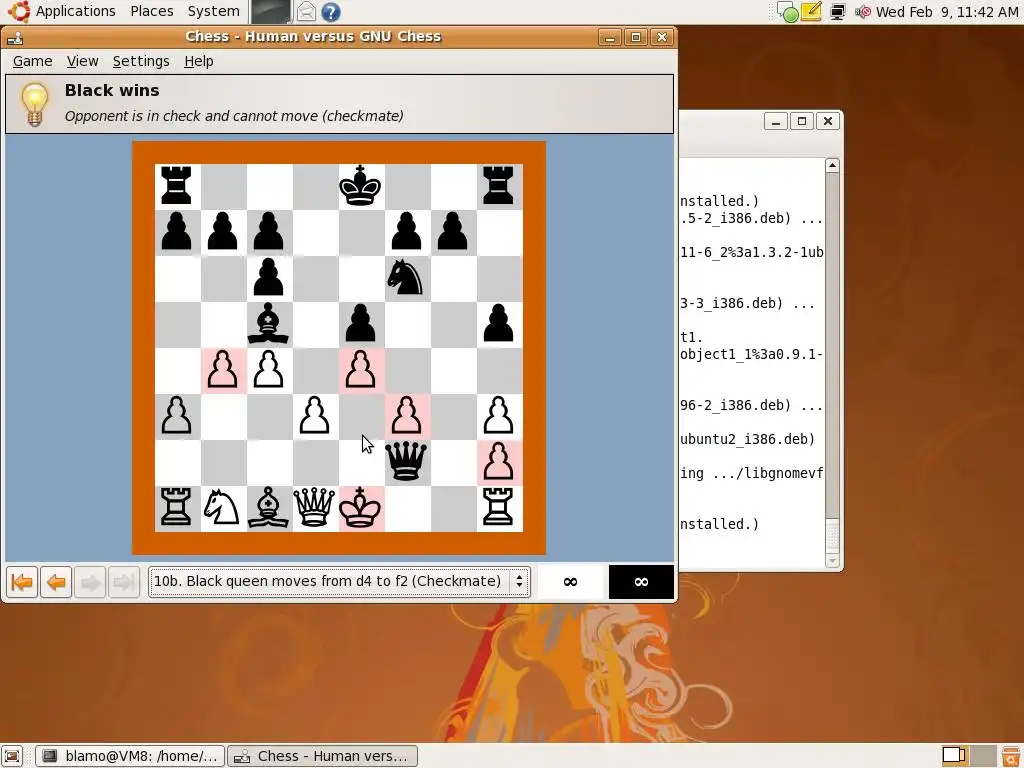Click the chess window title bar icon
Viewport: 1024px width, 768px height.
click(x=15, y=37)
